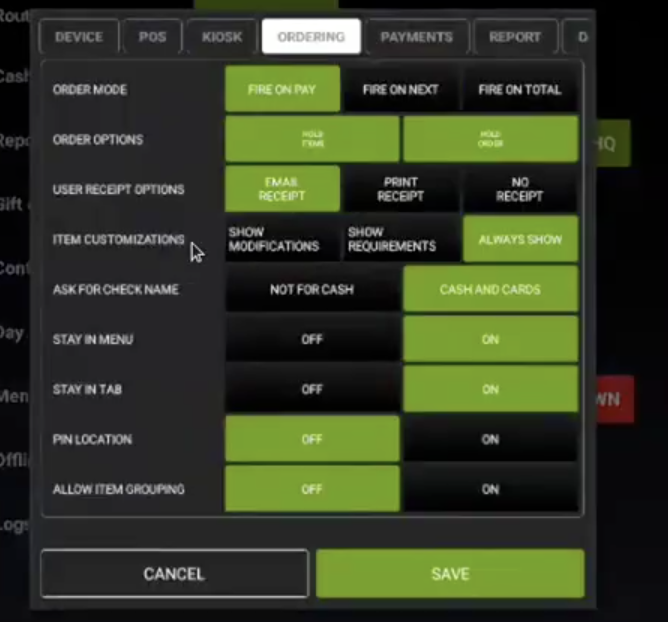Set Pin Location to off
This screenshot has width=668, height=622.
click(x=312, y=439)
